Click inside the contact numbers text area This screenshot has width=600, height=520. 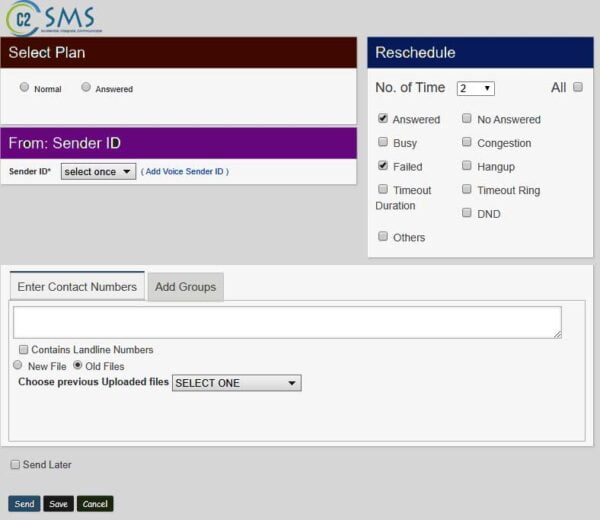pos(287,322)
